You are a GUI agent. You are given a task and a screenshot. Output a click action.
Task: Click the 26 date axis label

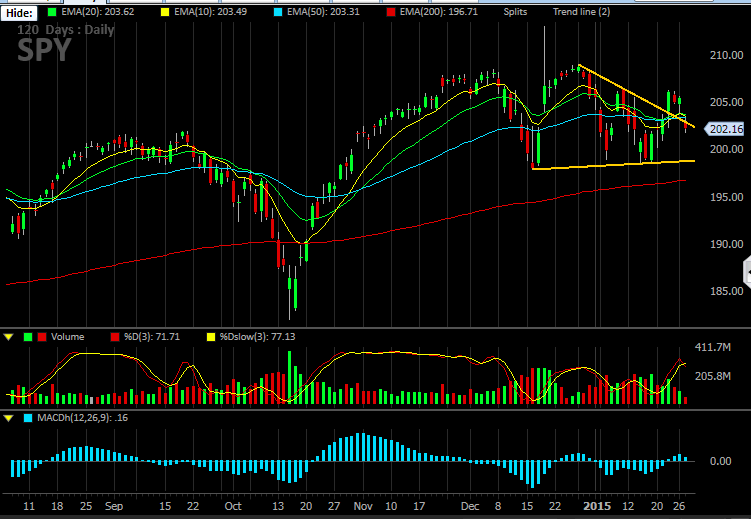pyautogui.click(x=679, y=507)
